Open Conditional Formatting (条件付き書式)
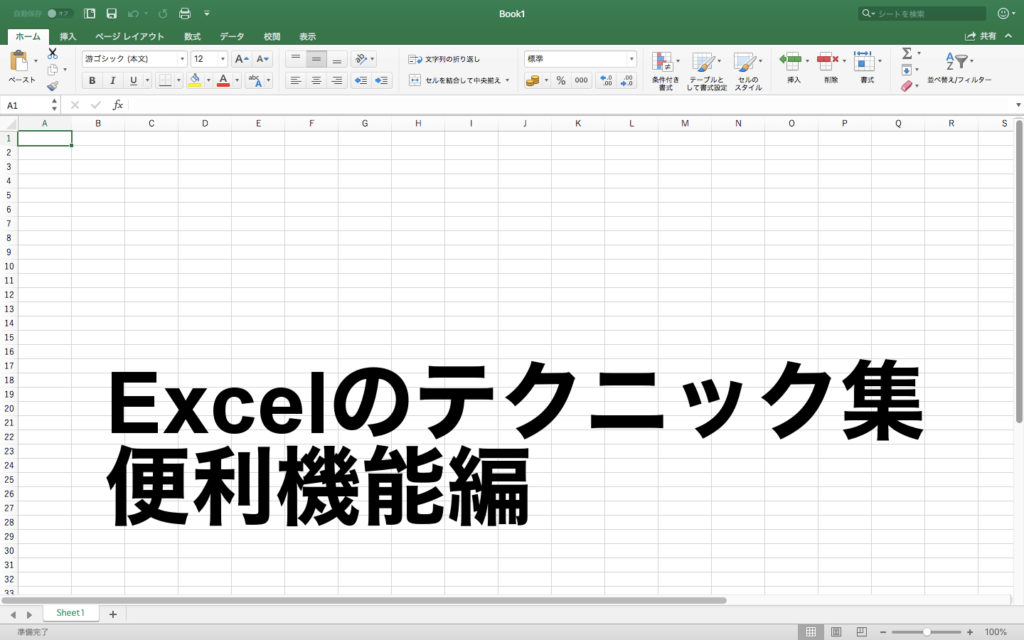 tap(665, 71)
